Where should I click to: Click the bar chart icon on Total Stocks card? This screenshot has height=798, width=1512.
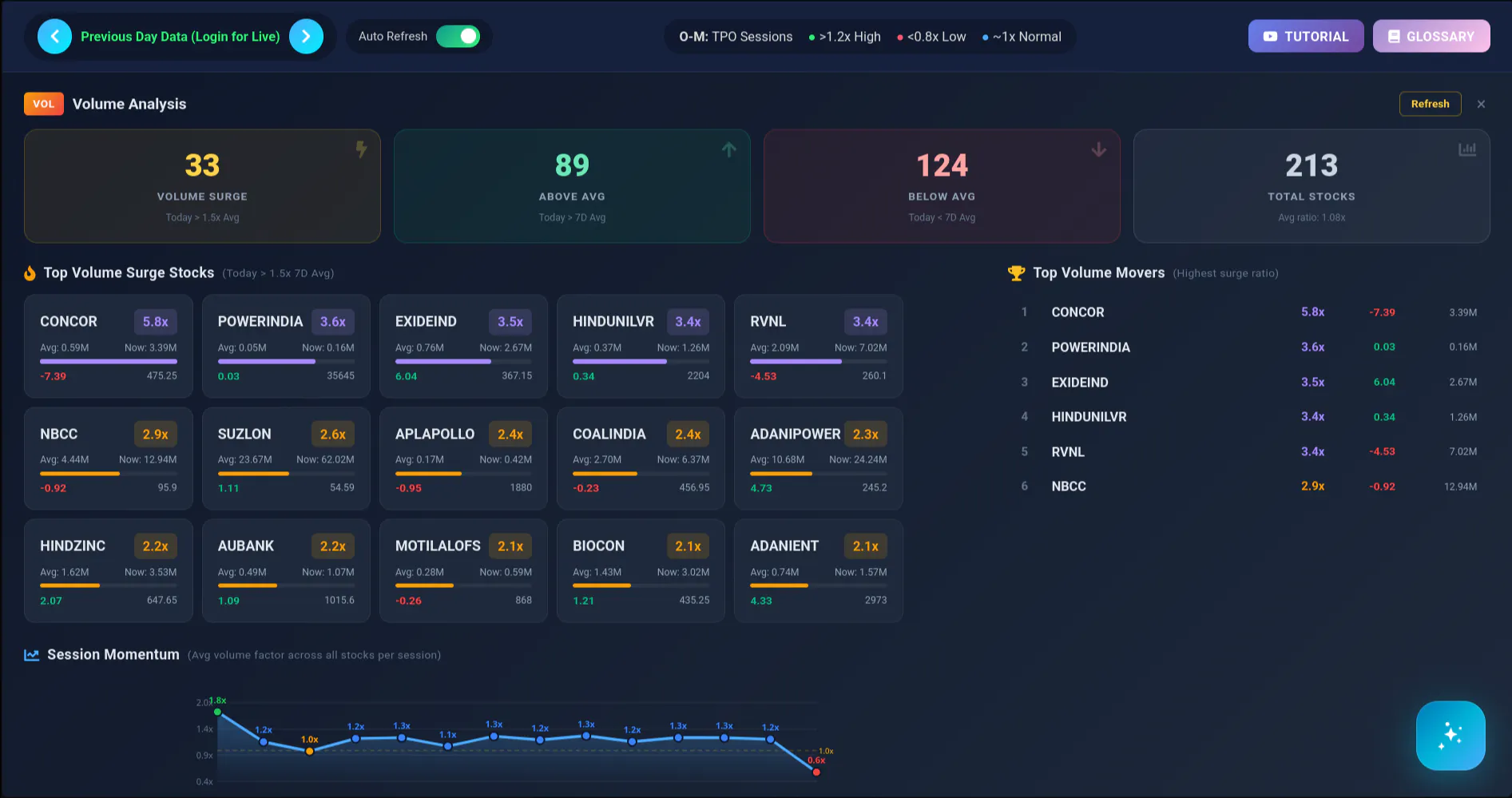[1467, 149]
